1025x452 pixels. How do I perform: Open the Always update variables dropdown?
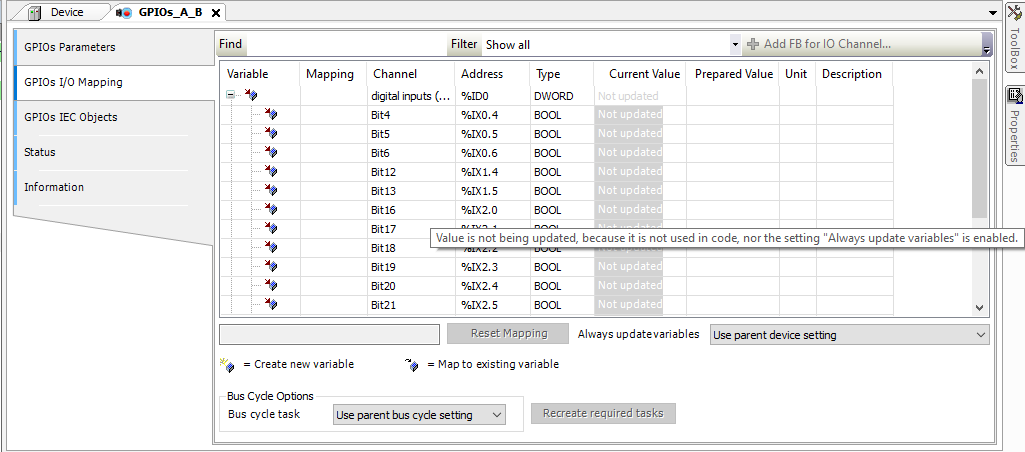coord(848,335)
